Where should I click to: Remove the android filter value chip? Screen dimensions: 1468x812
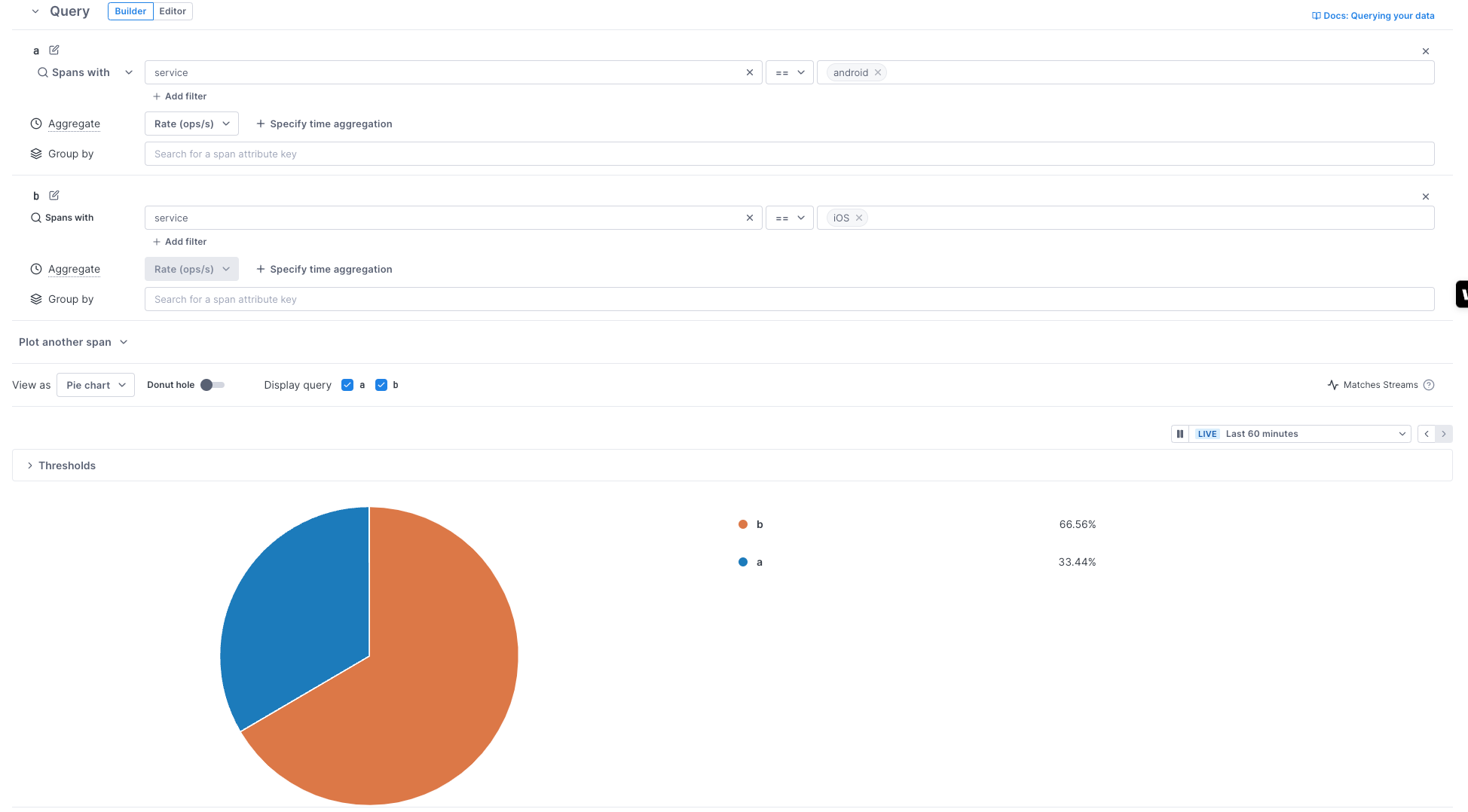pyautogui.click(x=878, y=73)
